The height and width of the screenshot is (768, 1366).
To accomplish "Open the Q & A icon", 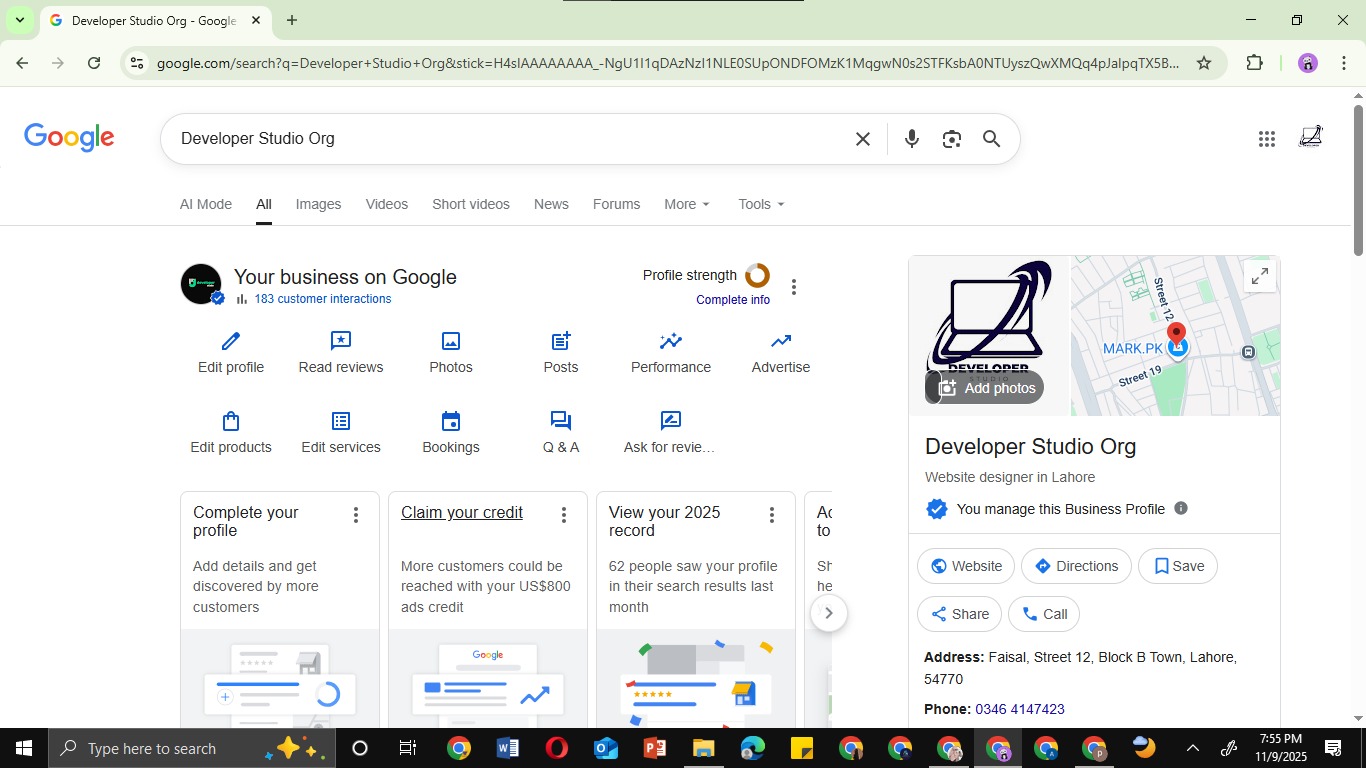I will pyautogui.click(x=560, y=421).
